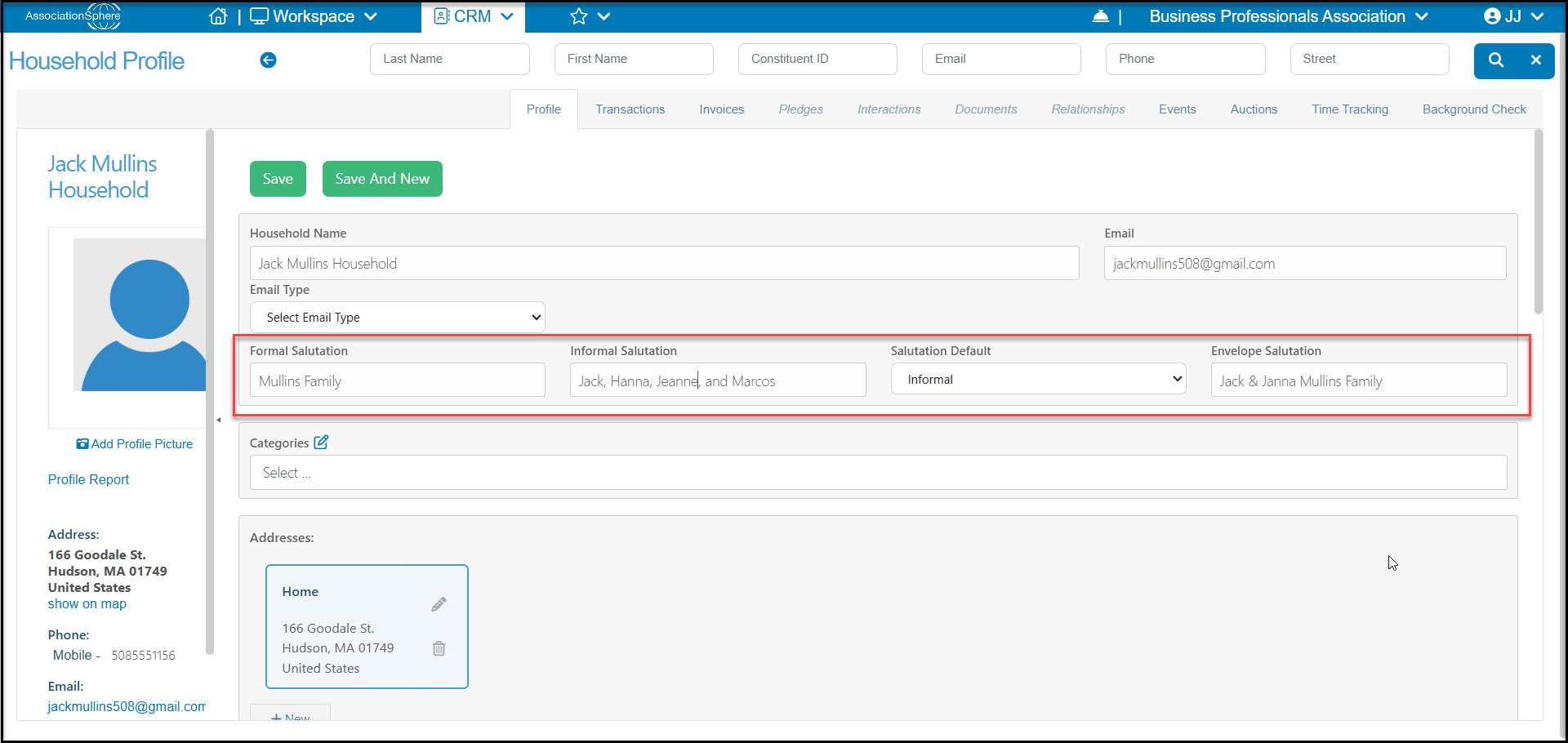Open the notifications bell icon
The height and width of the screenshot is (743, 1568).
(x=1101, y=16)
